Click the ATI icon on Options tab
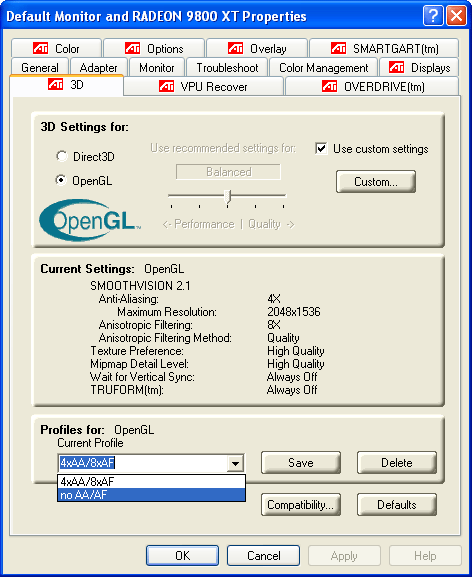The image size is (472, 577). 132,48
